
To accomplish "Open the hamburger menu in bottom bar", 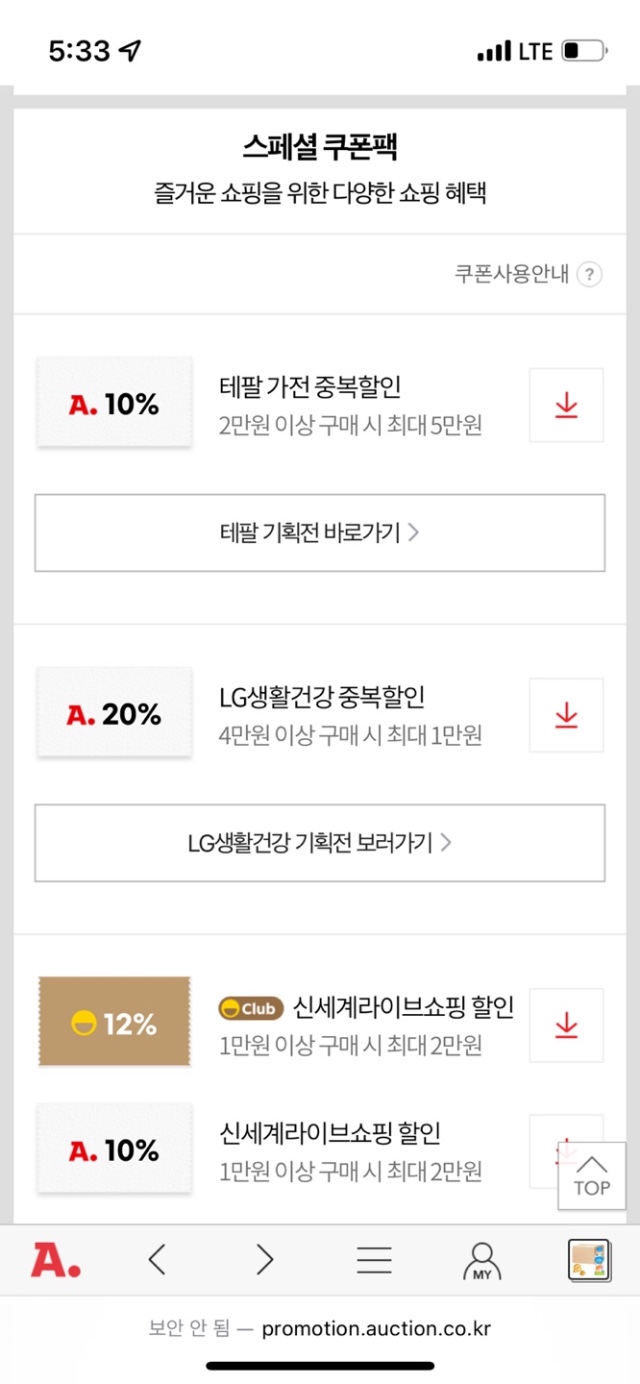I will [x=374, y=1260].
